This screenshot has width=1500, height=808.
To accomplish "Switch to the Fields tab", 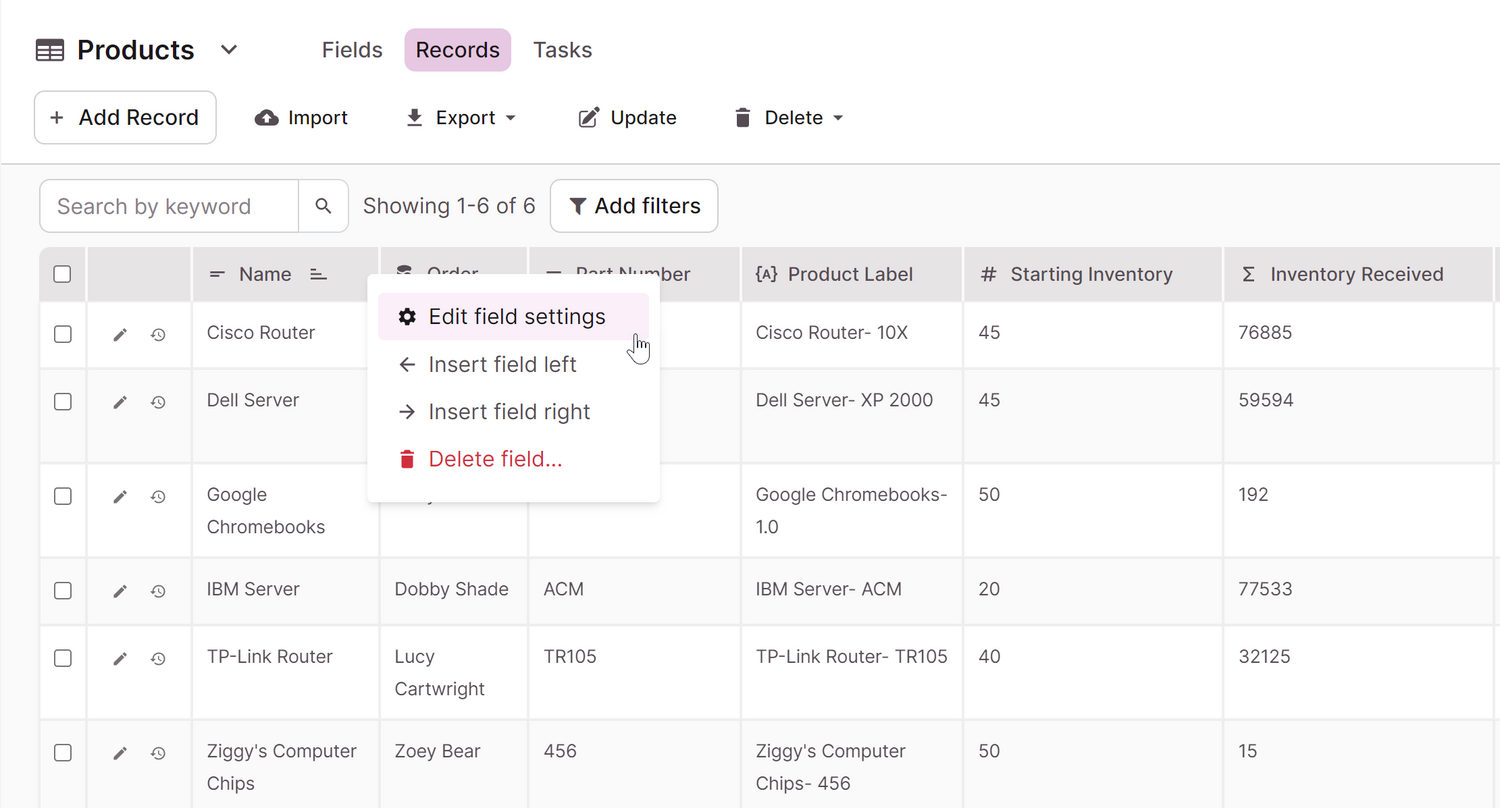I will click(x=352, y=50).
